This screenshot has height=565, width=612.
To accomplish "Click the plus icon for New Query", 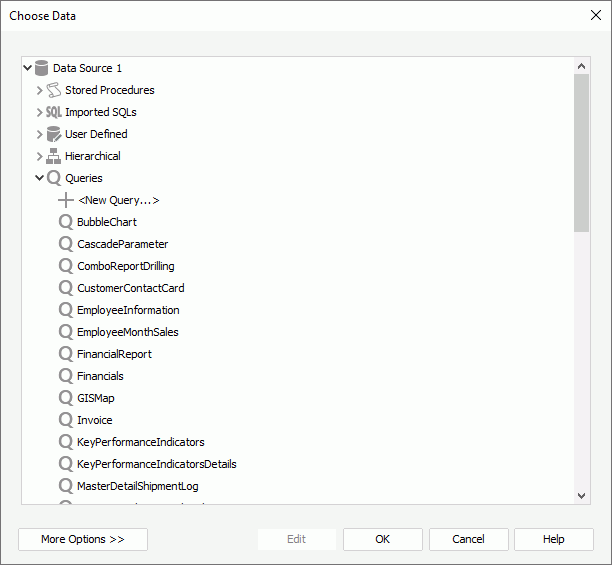I will pyautogui.click(x=66, y=200).
